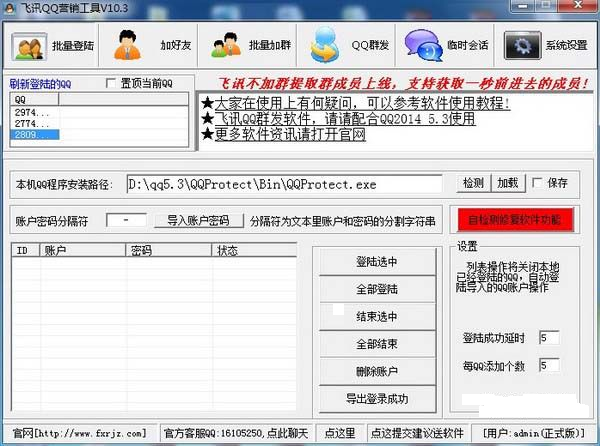Viewport: 600px width, 446px height.
Task: Click the 检测 detect button
Action: click(472, 183)
